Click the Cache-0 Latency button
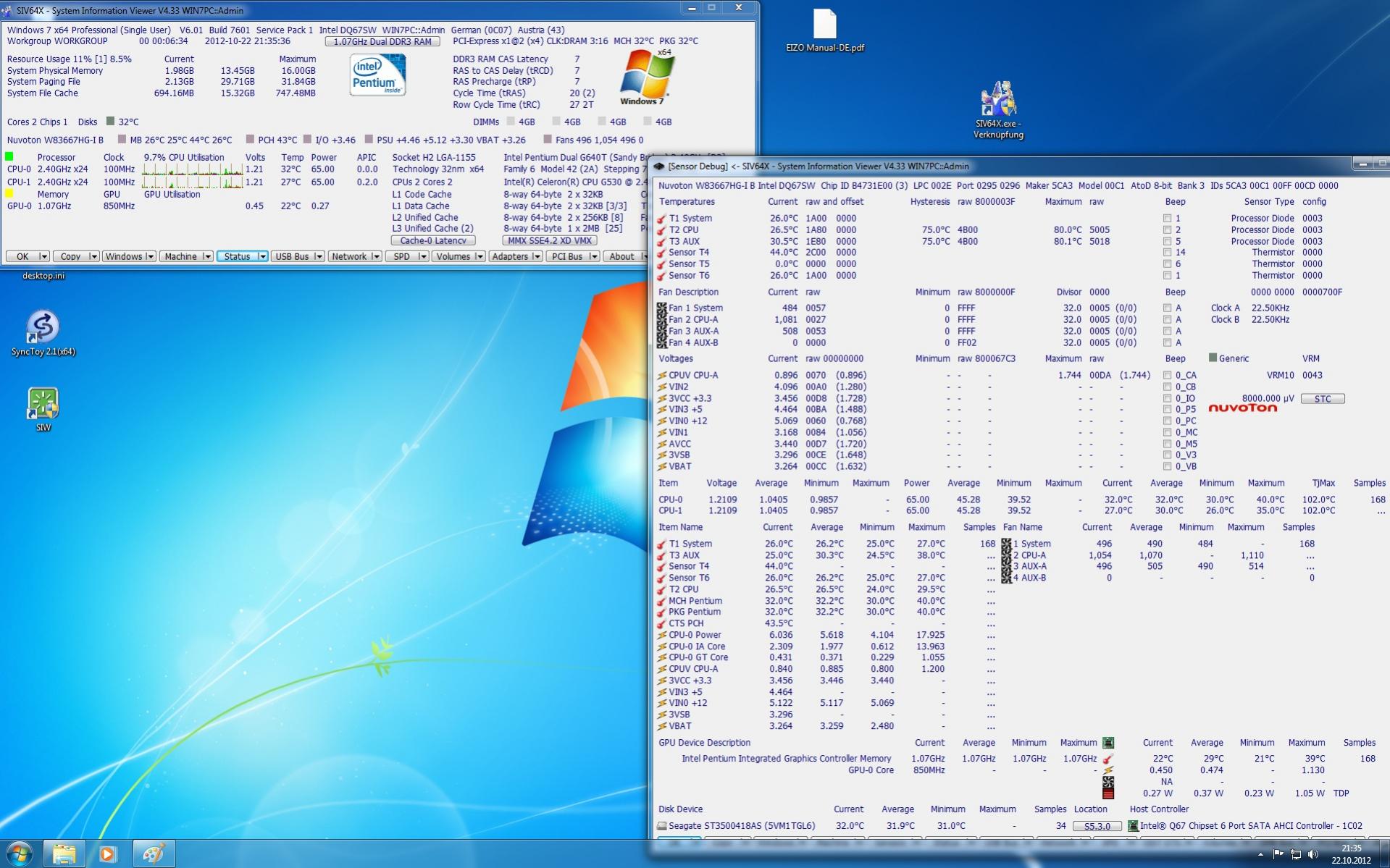The image size is (1390, 868). pyautogui.click(x=433, y=240)
